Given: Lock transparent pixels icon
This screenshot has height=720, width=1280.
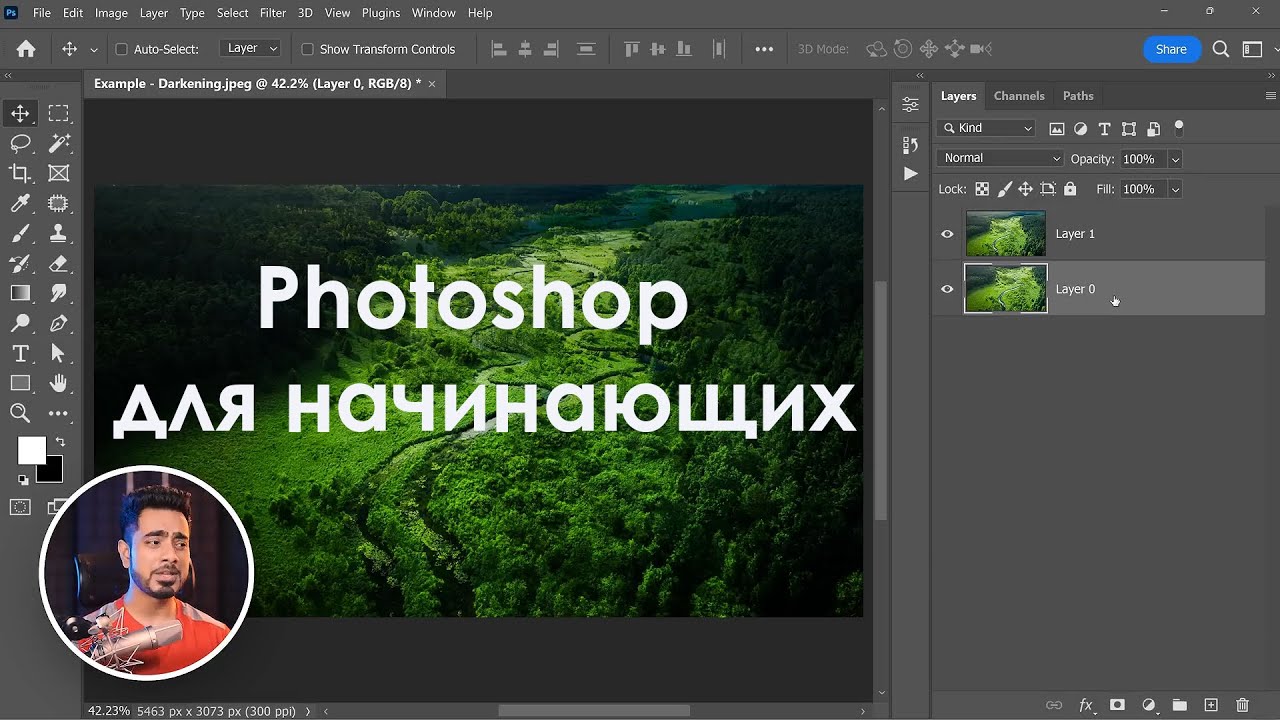Looking at the screenshot, I should click(982, 189).
